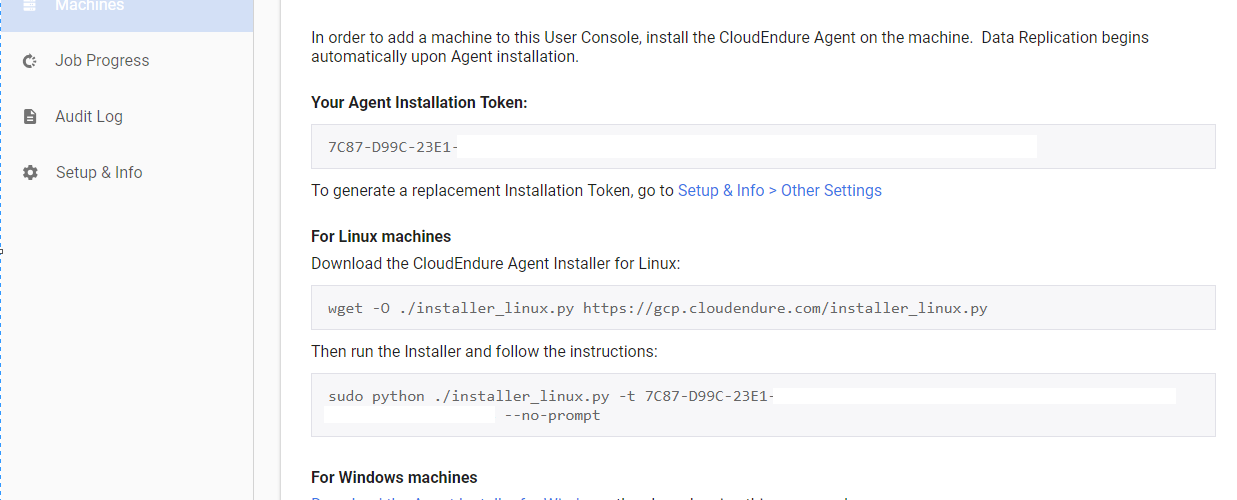Go to the Job Progress page
The height and width of the screenshot is (500, 1237).
[x=102, y=61]
